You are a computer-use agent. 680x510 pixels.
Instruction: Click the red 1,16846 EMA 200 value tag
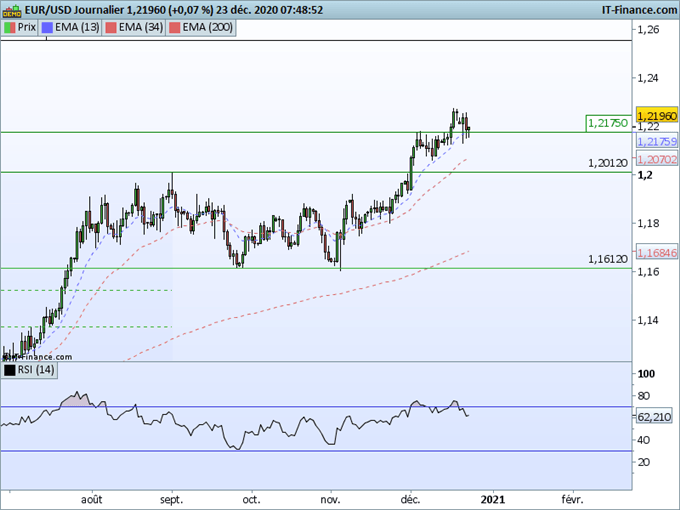coord(657,253)
